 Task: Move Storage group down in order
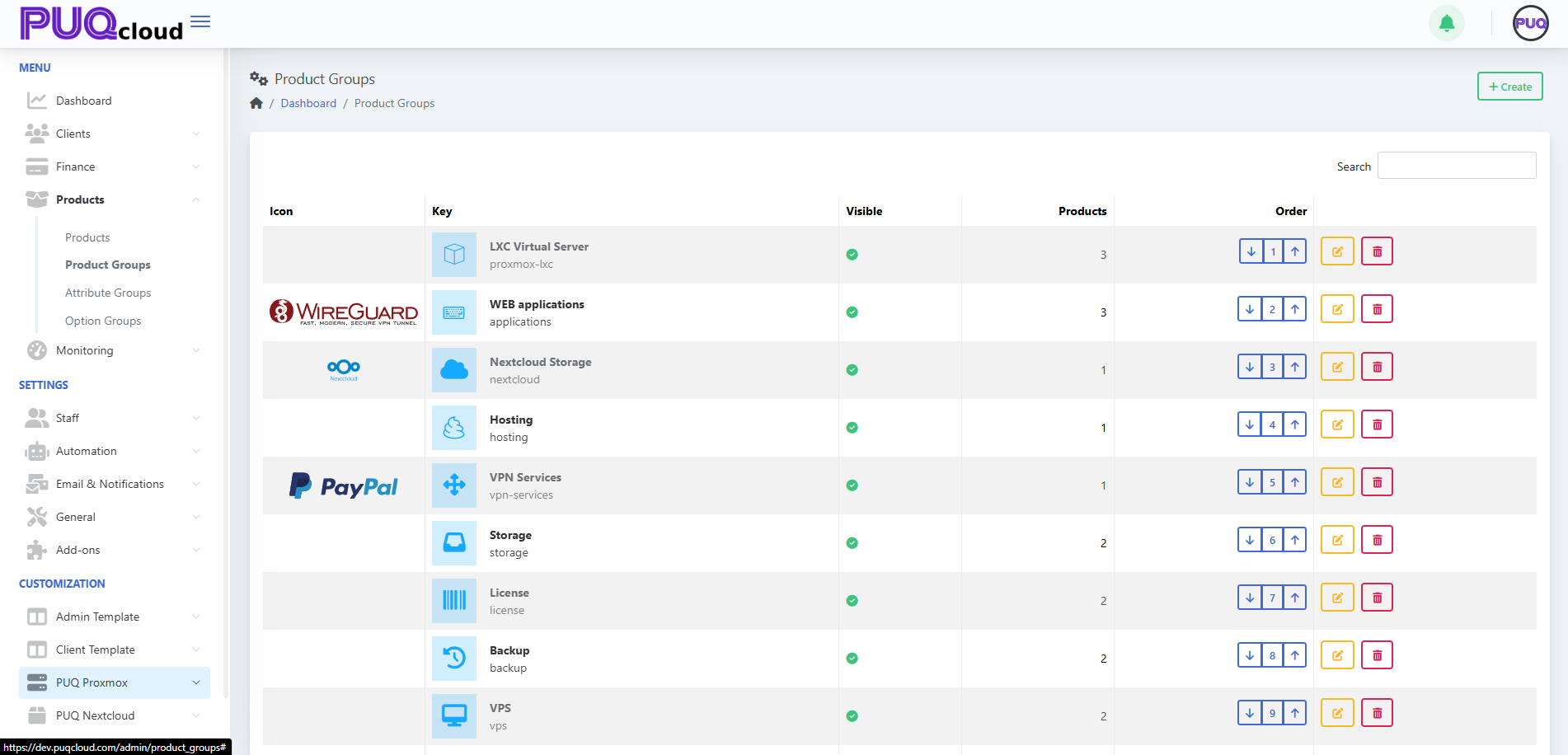(x=1250, y=540)
